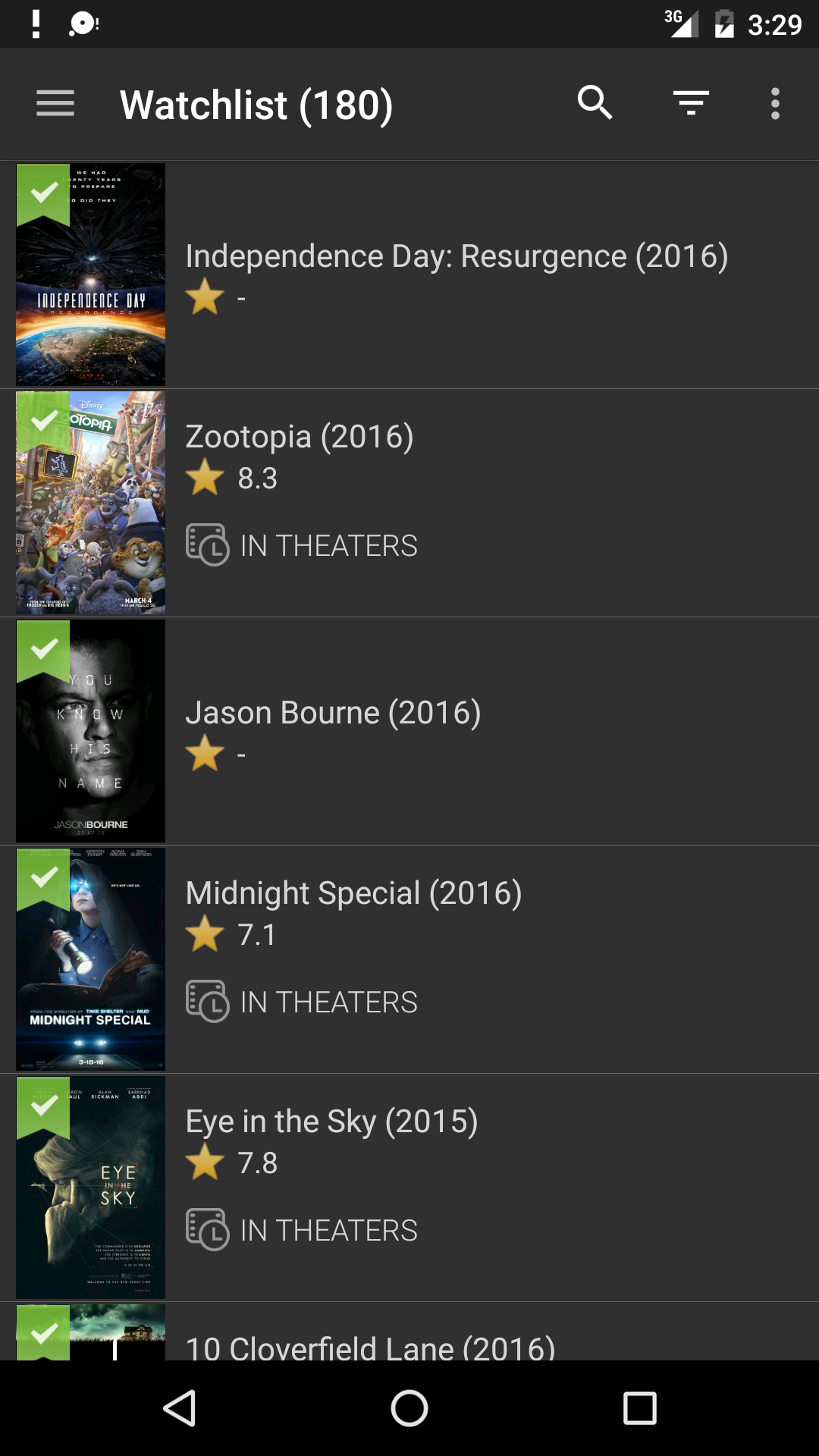Toggle watchlist ribbon on Zootopia poster
Image resolution: width=819 pixels, height=1456 pixels.
pos(43,420)
